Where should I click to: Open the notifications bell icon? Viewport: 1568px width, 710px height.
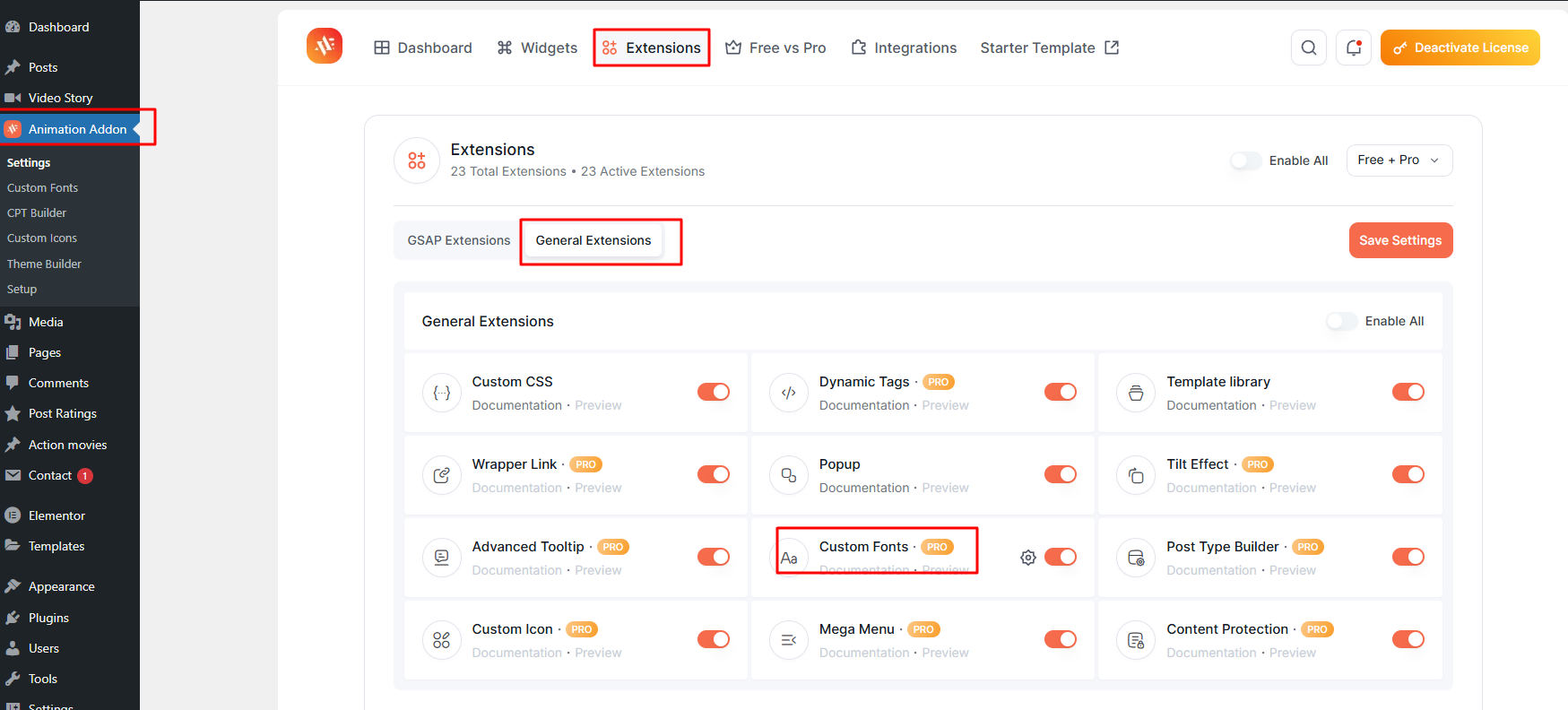(x=1354, y=48)
